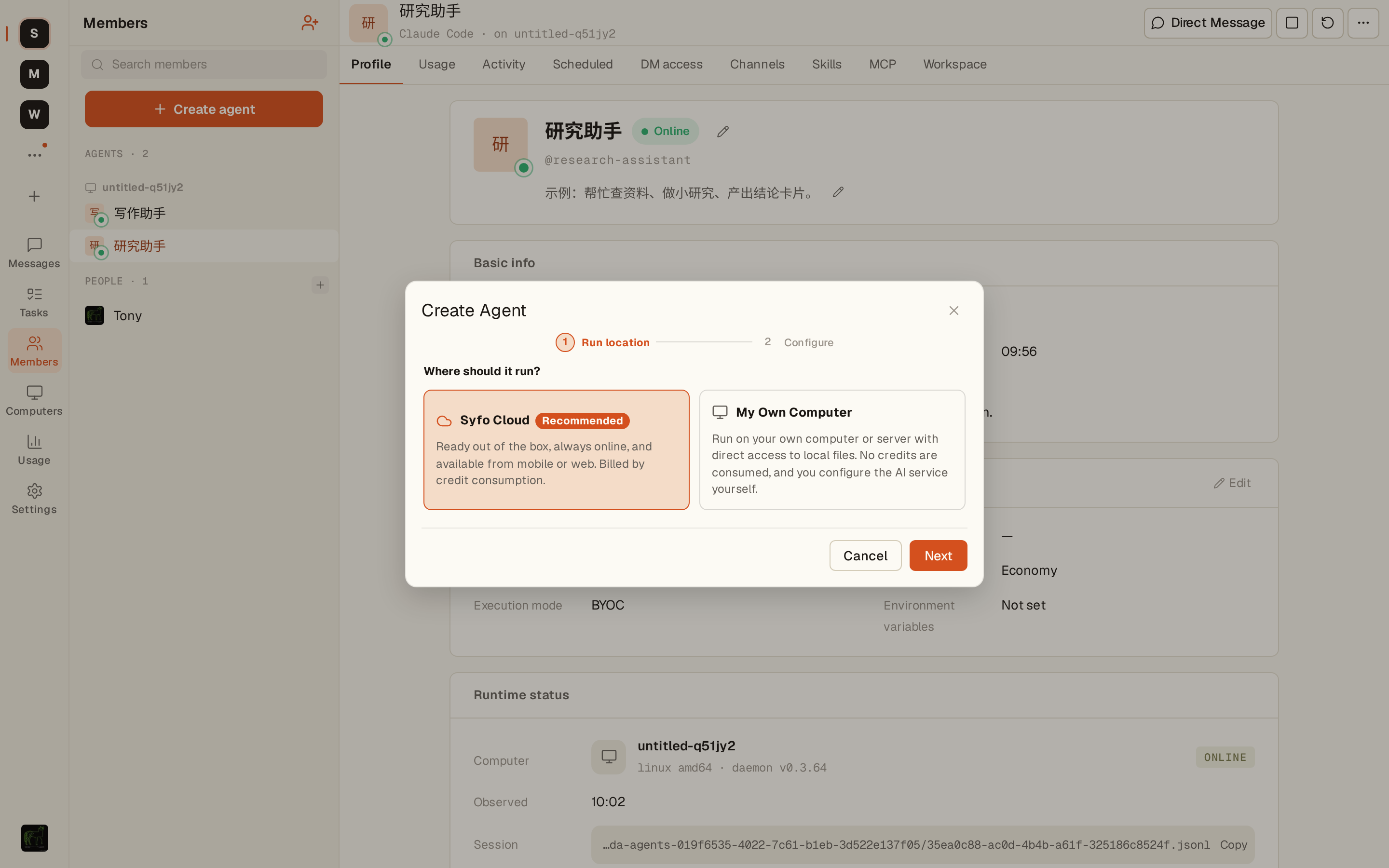Open the S workspace icon
This screenshot has width=1389, height=868.
point(34,33)
